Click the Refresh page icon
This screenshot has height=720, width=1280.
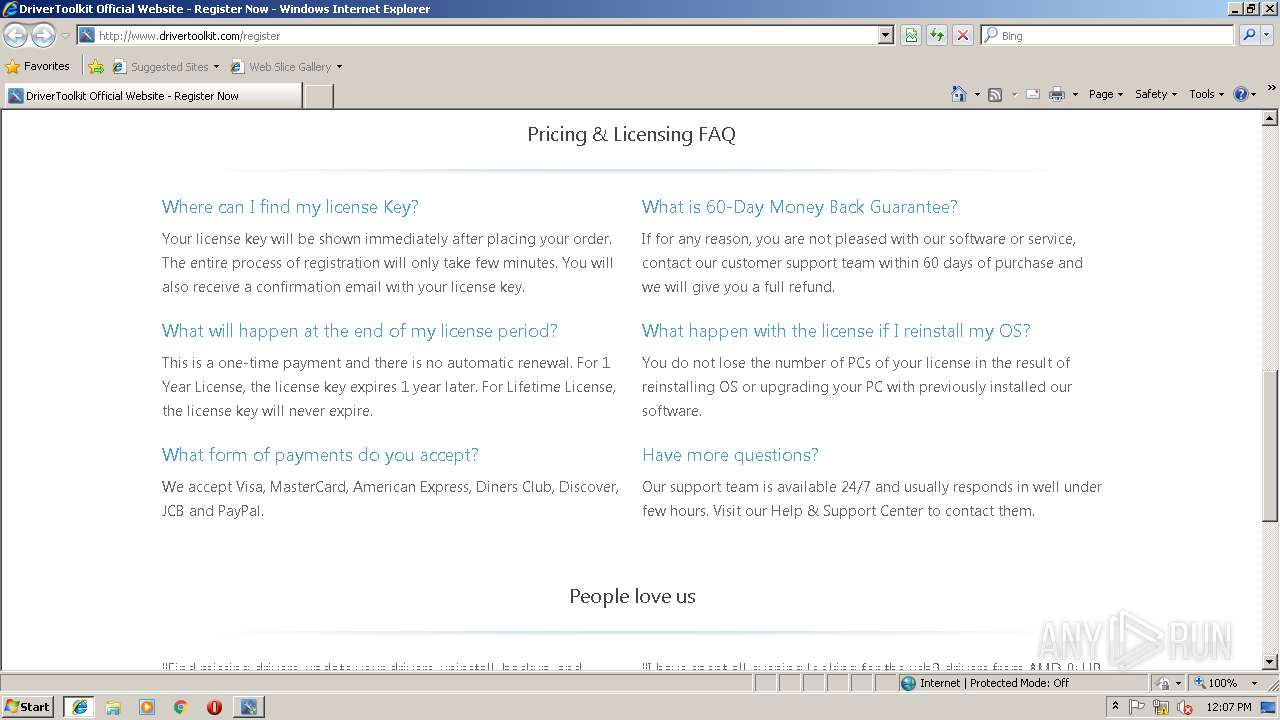point(937,35)
